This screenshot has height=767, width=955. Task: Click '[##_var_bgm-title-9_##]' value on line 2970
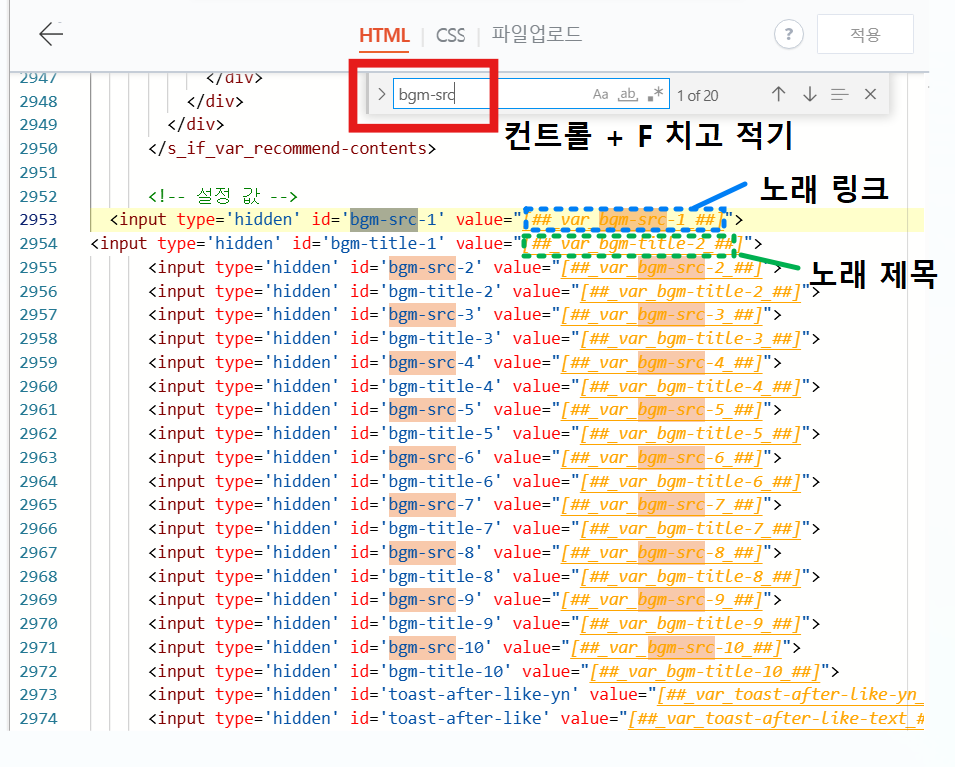(x=691, y=623)
